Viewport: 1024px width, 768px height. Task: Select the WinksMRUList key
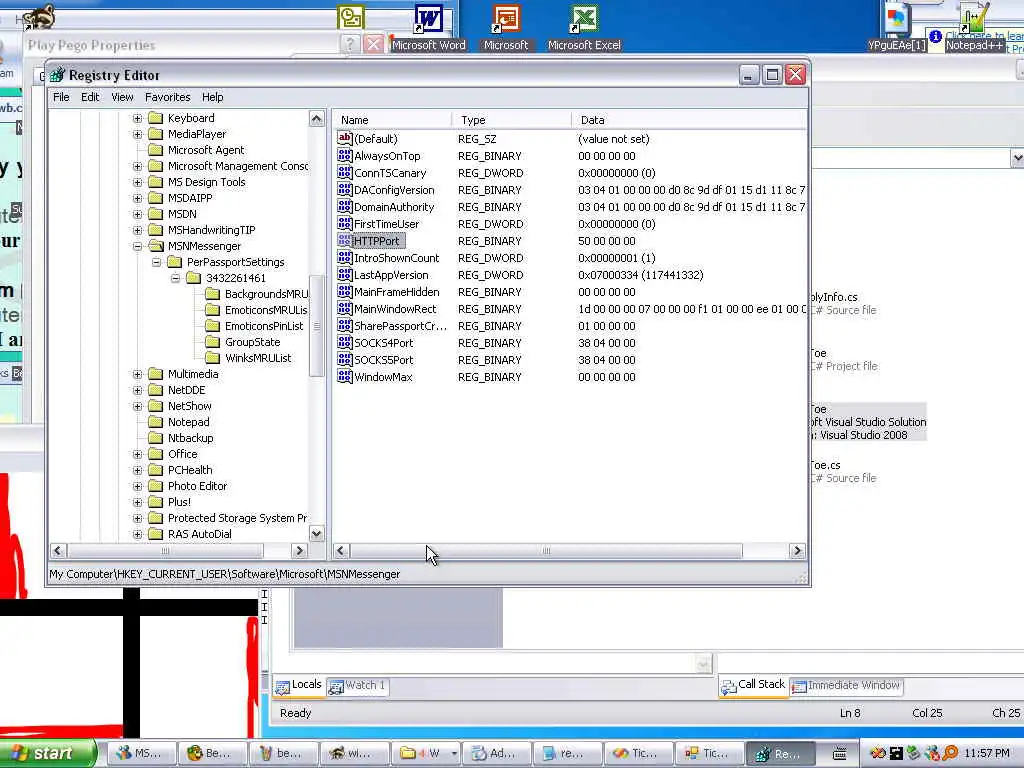[258, 358]
